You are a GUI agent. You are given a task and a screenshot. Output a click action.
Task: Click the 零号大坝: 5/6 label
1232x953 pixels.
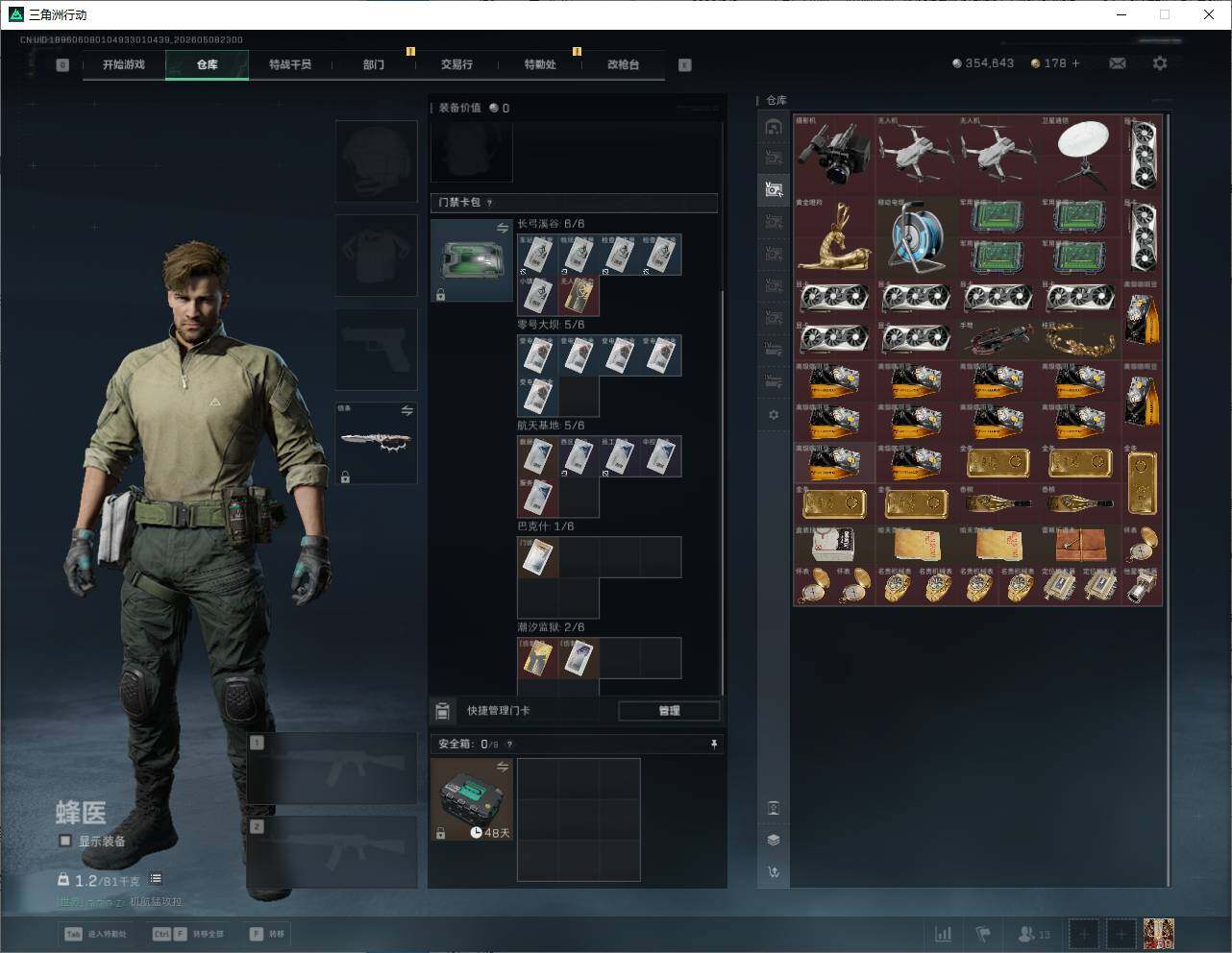coord(551,325)
